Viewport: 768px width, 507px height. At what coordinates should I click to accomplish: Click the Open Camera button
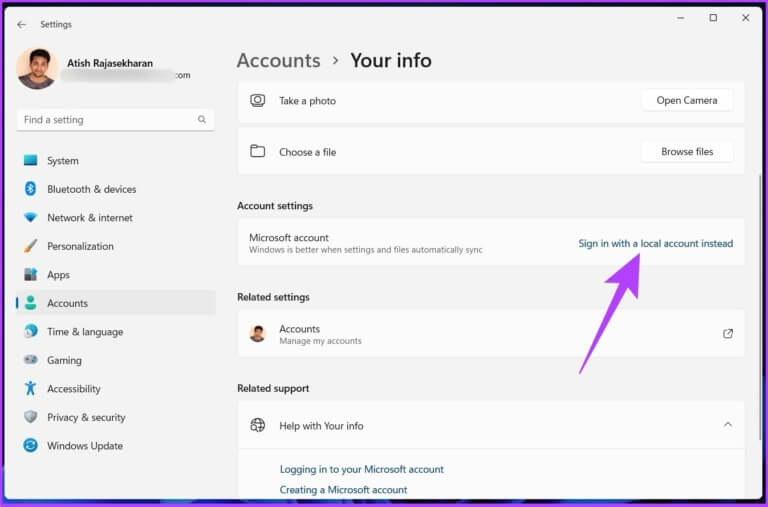coord(687,100)
